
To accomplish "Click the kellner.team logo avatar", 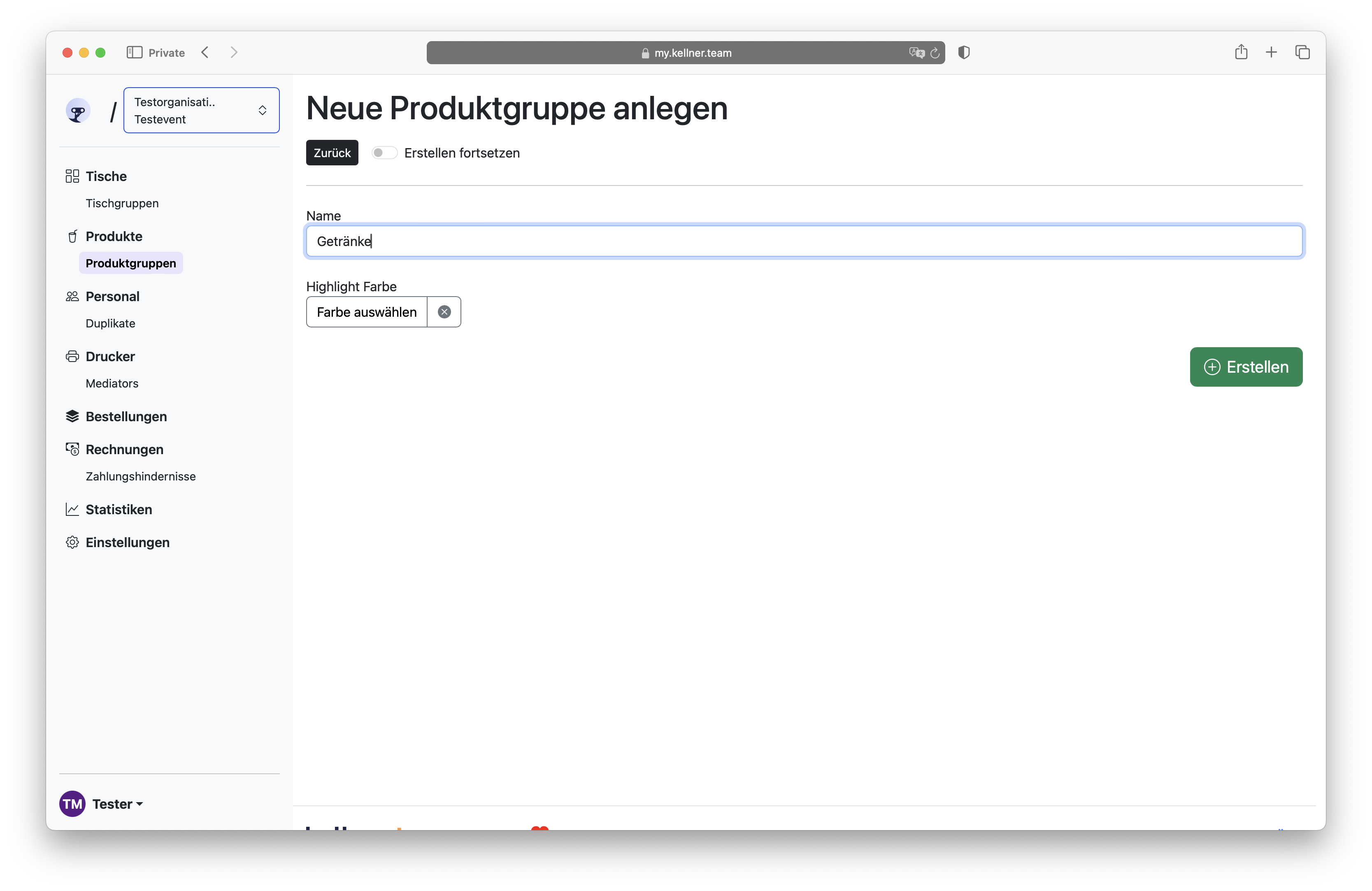I will 78,110.
